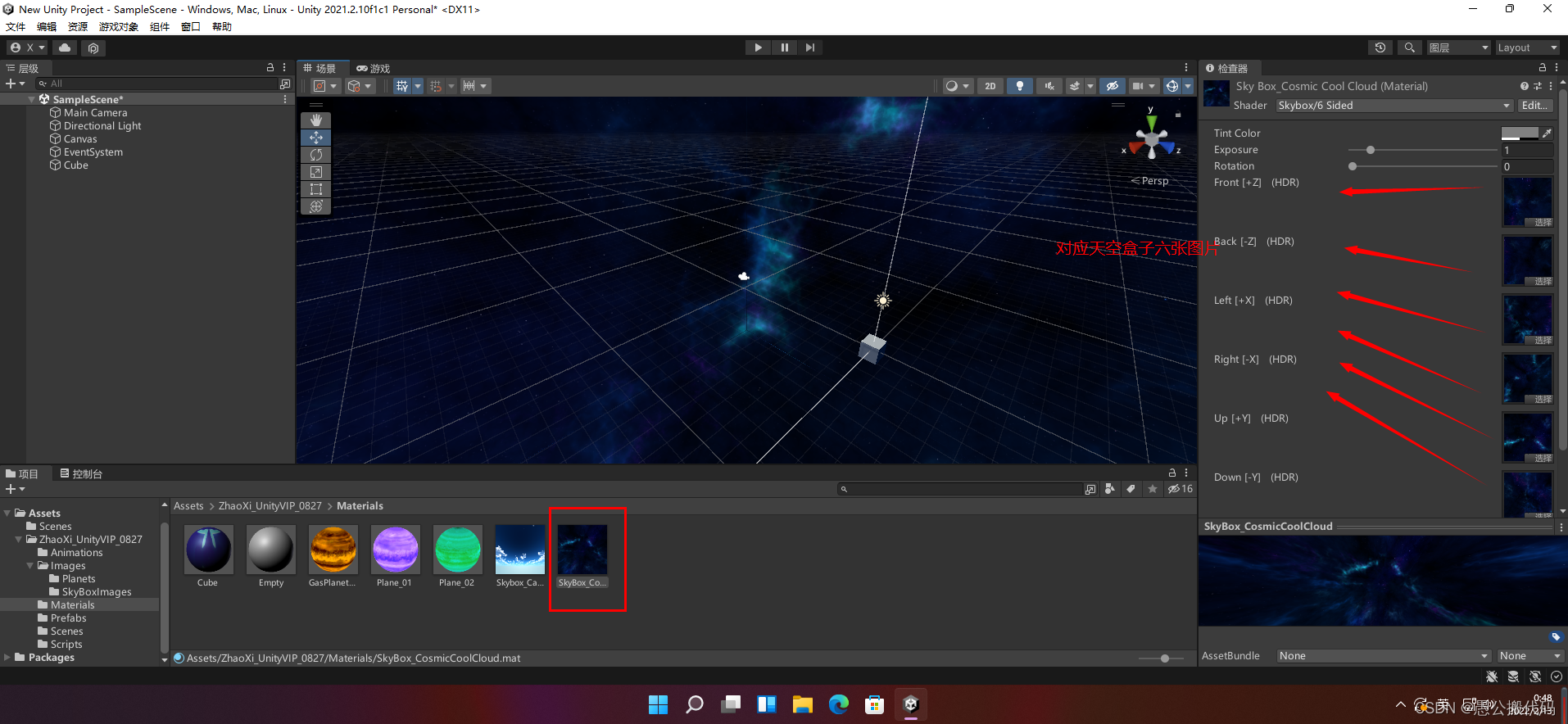Open the Unity app in taskbar
1568x724 pixels.
(x=910, y=704)
